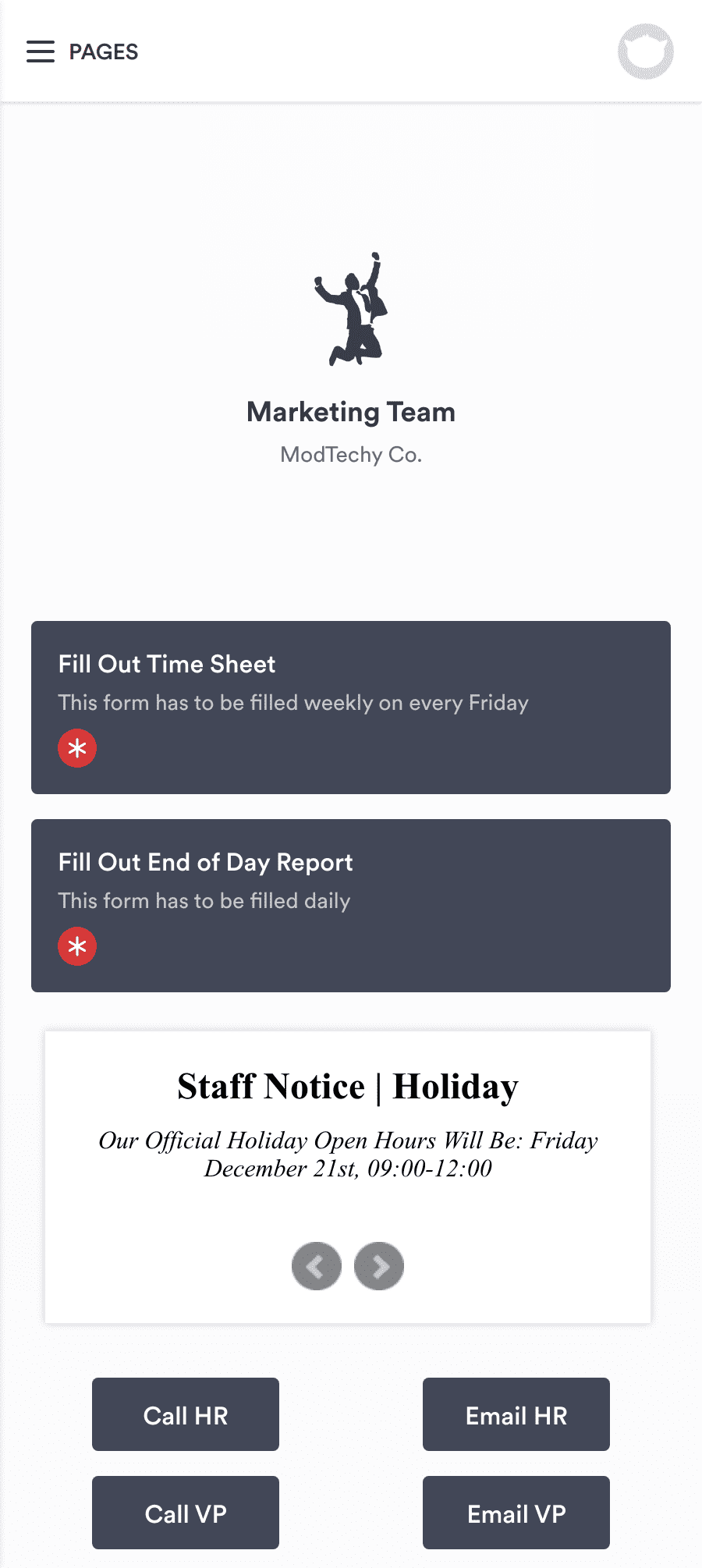Tap the Marketing Team heading
The height and width of the screenshot is (1568, 702).
coord(350,412)
